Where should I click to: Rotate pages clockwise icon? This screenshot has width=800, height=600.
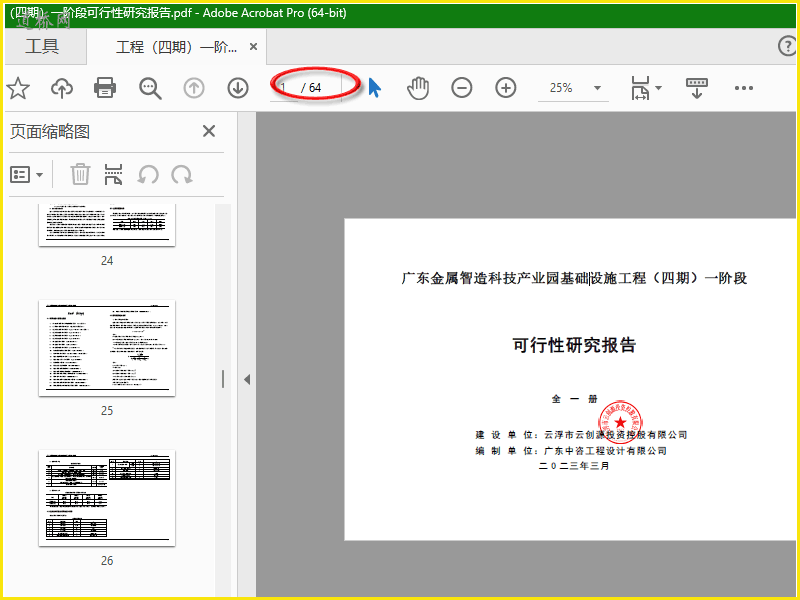point(182,175)
